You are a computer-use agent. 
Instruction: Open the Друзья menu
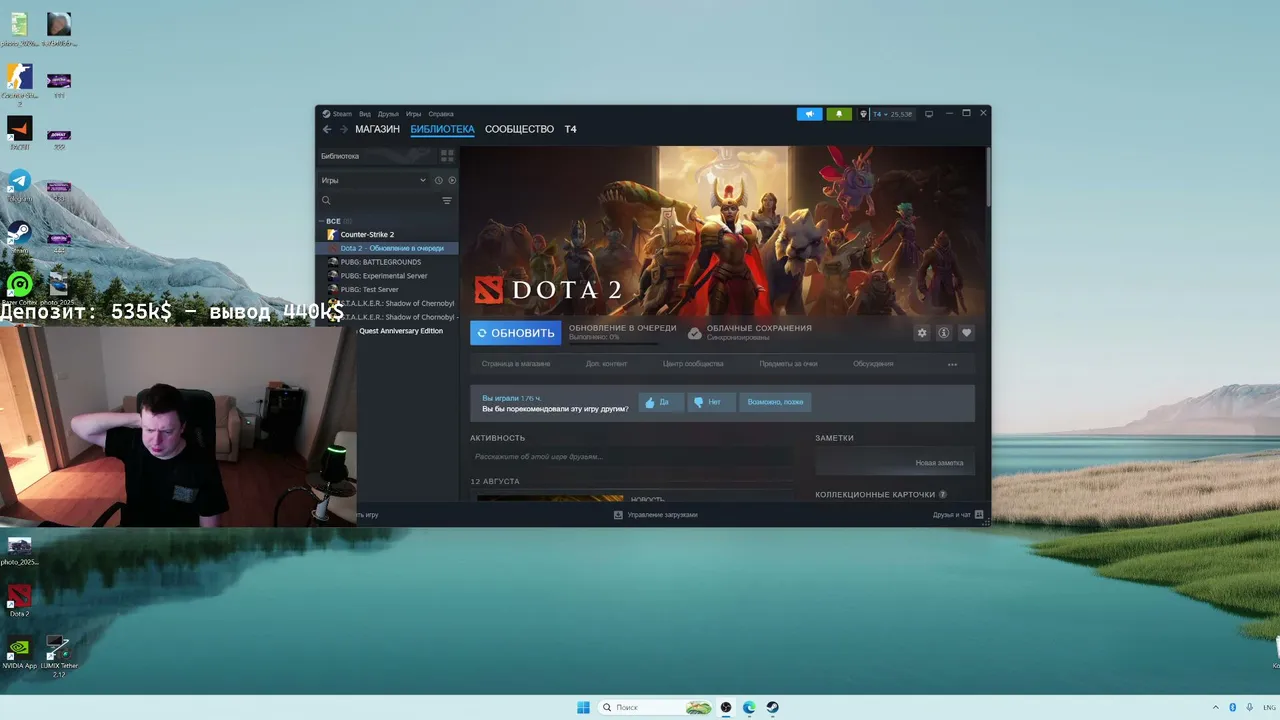pyautogui.click(x=388, y=114)
